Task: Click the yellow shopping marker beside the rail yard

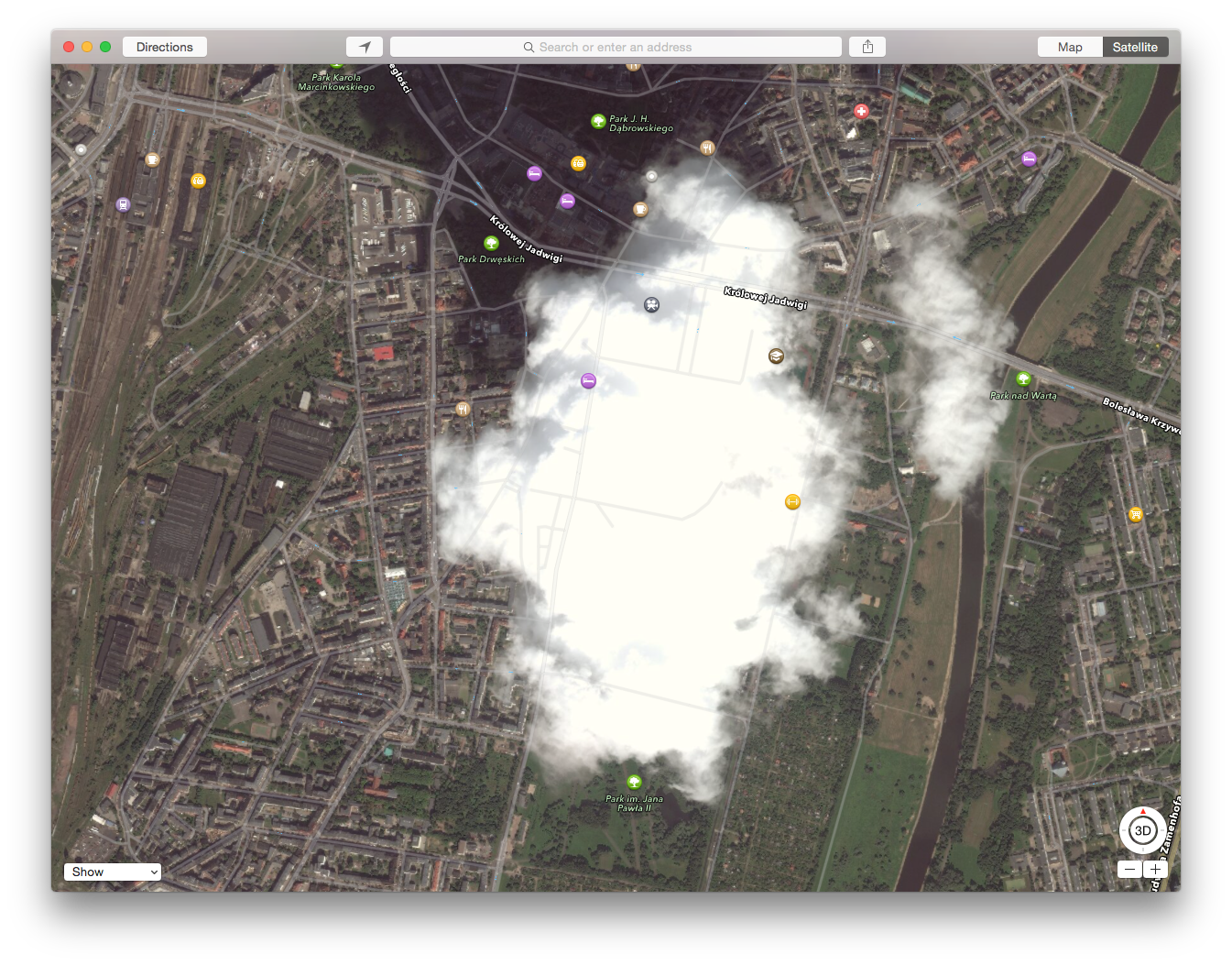Action: coord(198,181)
